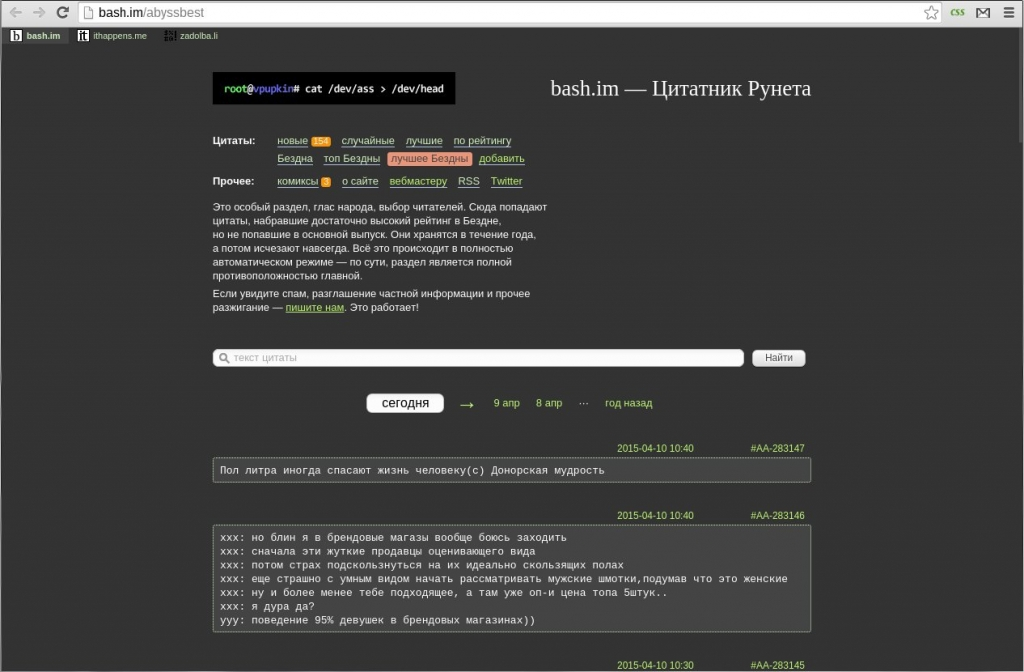This screenshot has height=672, width=1024.
Task: Open quote #AA-283147 permalink
Action: click(777, 449)
